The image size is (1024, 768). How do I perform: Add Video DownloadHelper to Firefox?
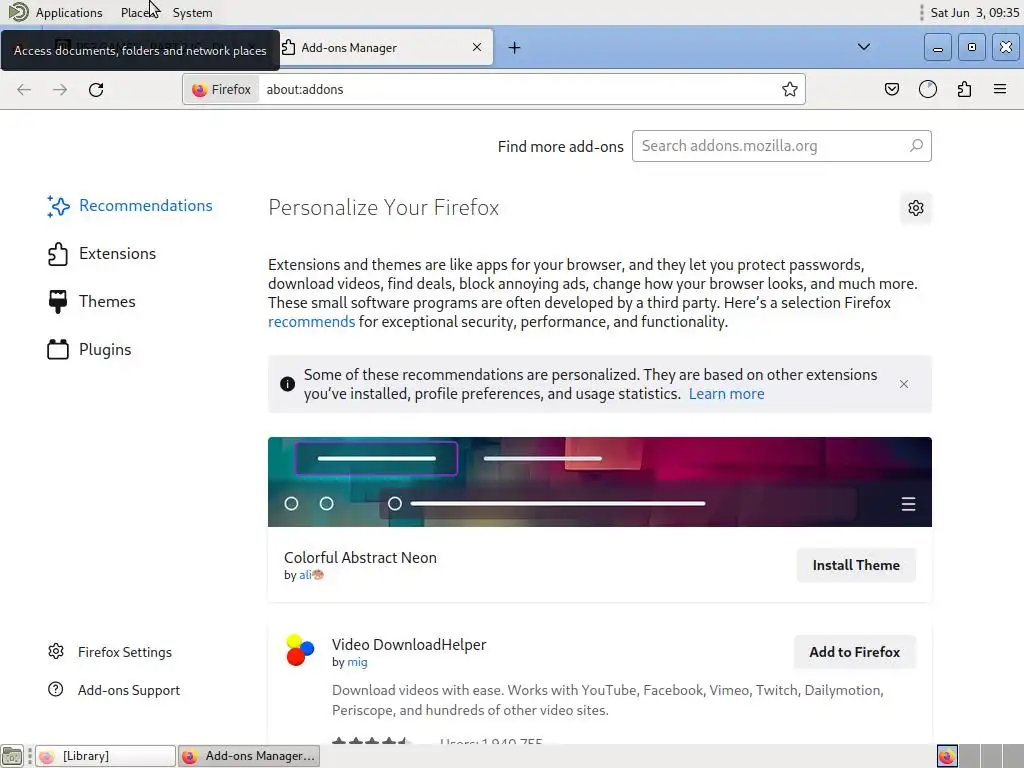(x=854, y=652)
